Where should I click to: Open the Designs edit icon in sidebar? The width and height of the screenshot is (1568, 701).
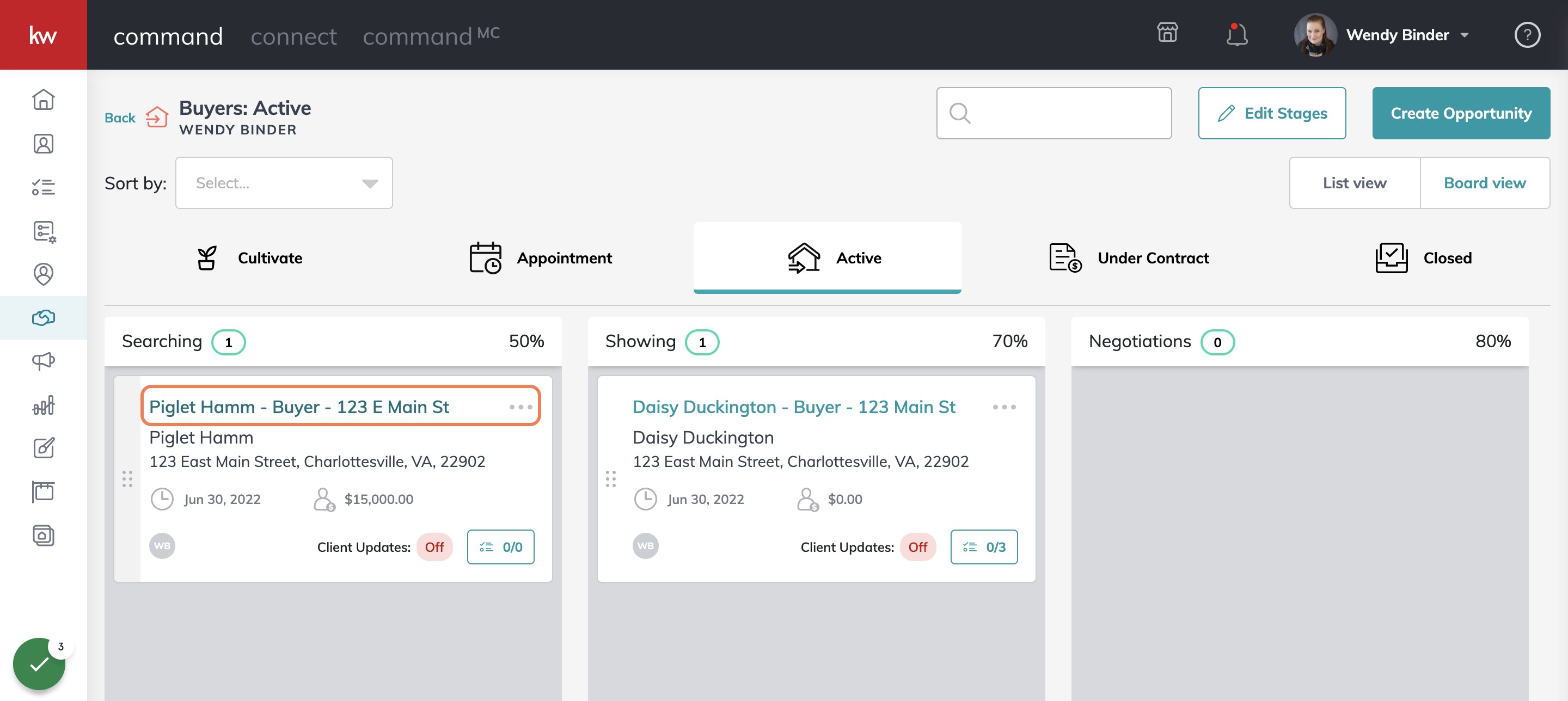point(43,448)
